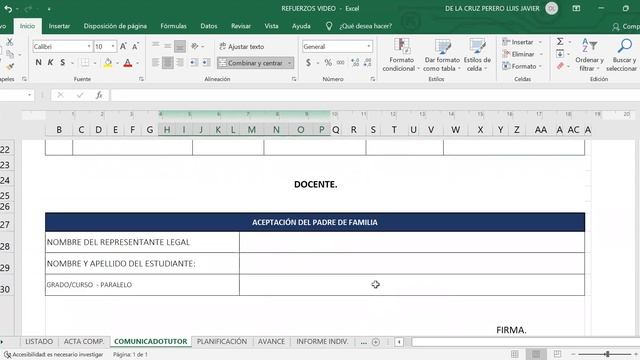
Task: Toggle italic K formatting
Action: tap(51, 62)
